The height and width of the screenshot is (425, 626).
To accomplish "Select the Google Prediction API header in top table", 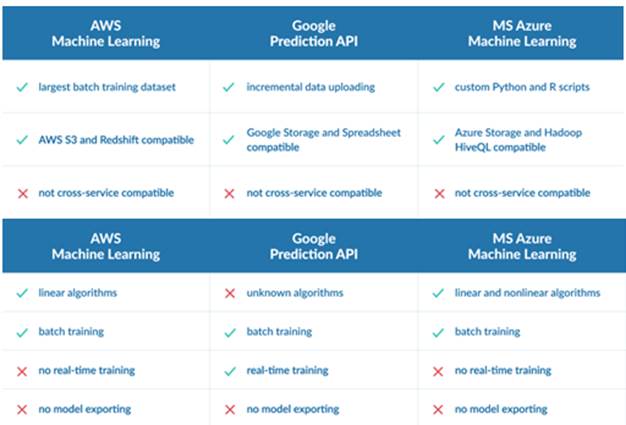I will click(313, 35).
